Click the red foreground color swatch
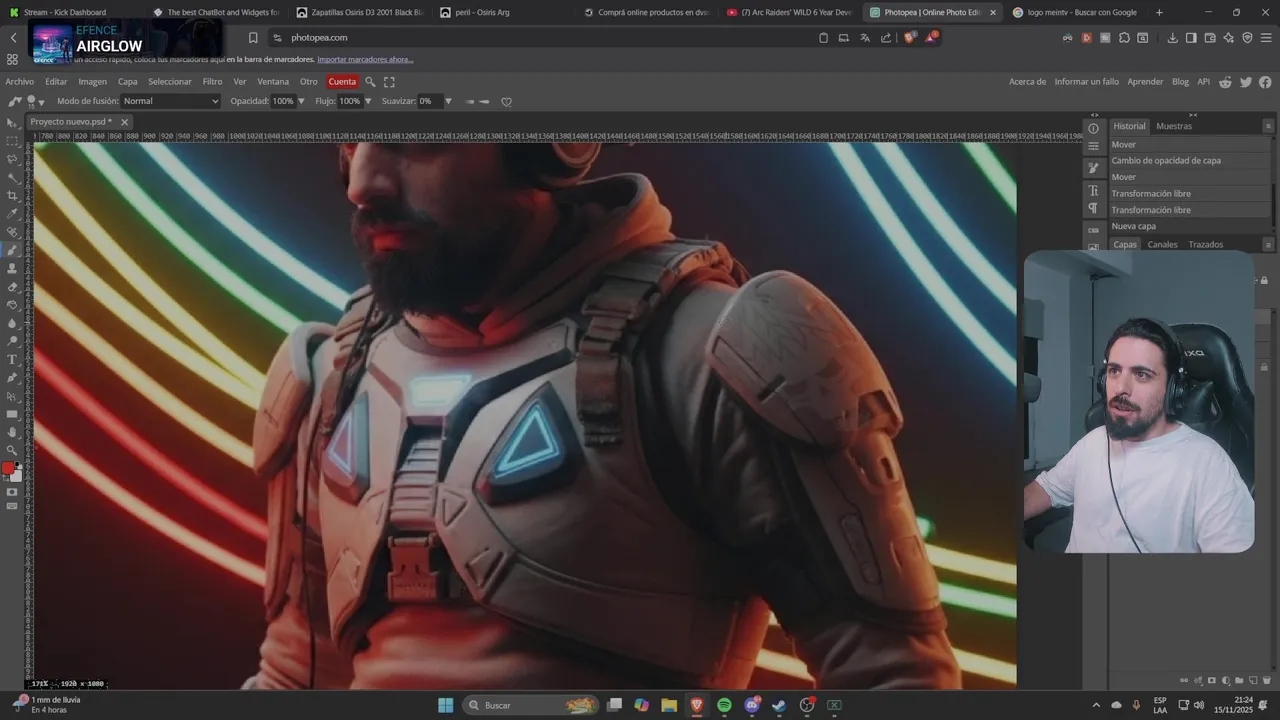This screenshot has height=720, width=1280. pyautogui.click(x=9, y=468)
